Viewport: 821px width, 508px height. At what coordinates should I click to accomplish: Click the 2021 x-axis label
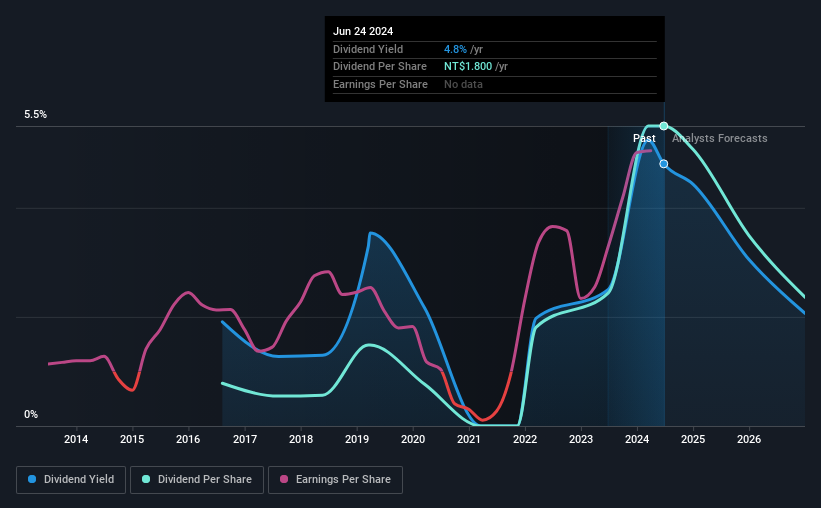469,439
